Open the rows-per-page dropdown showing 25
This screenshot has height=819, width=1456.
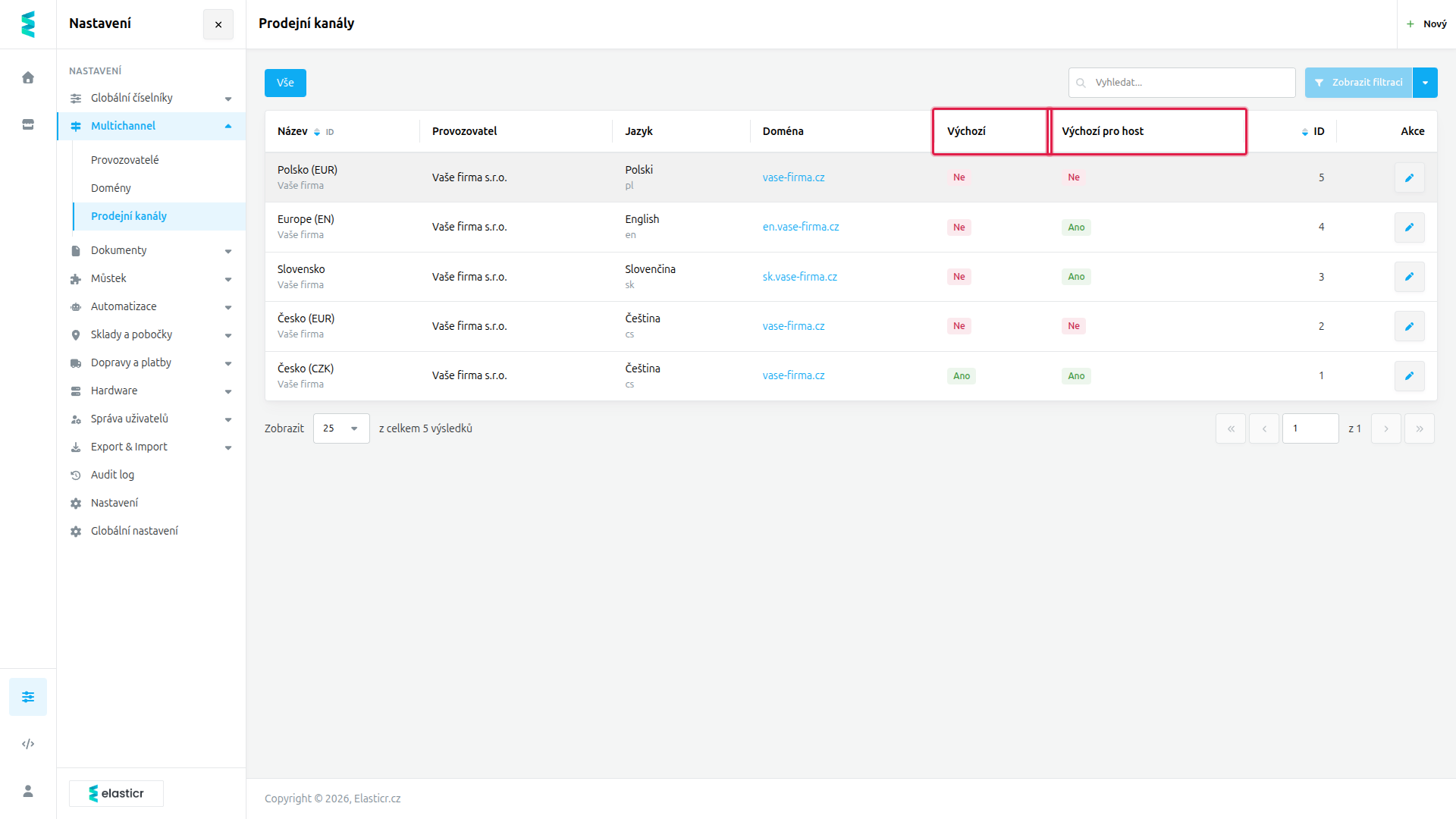[x=341, y=428]
